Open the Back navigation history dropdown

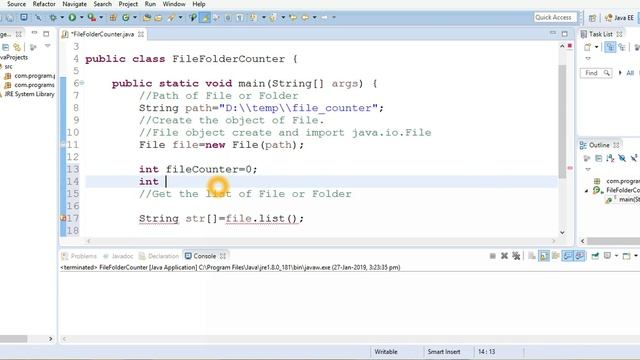point(314,18)
